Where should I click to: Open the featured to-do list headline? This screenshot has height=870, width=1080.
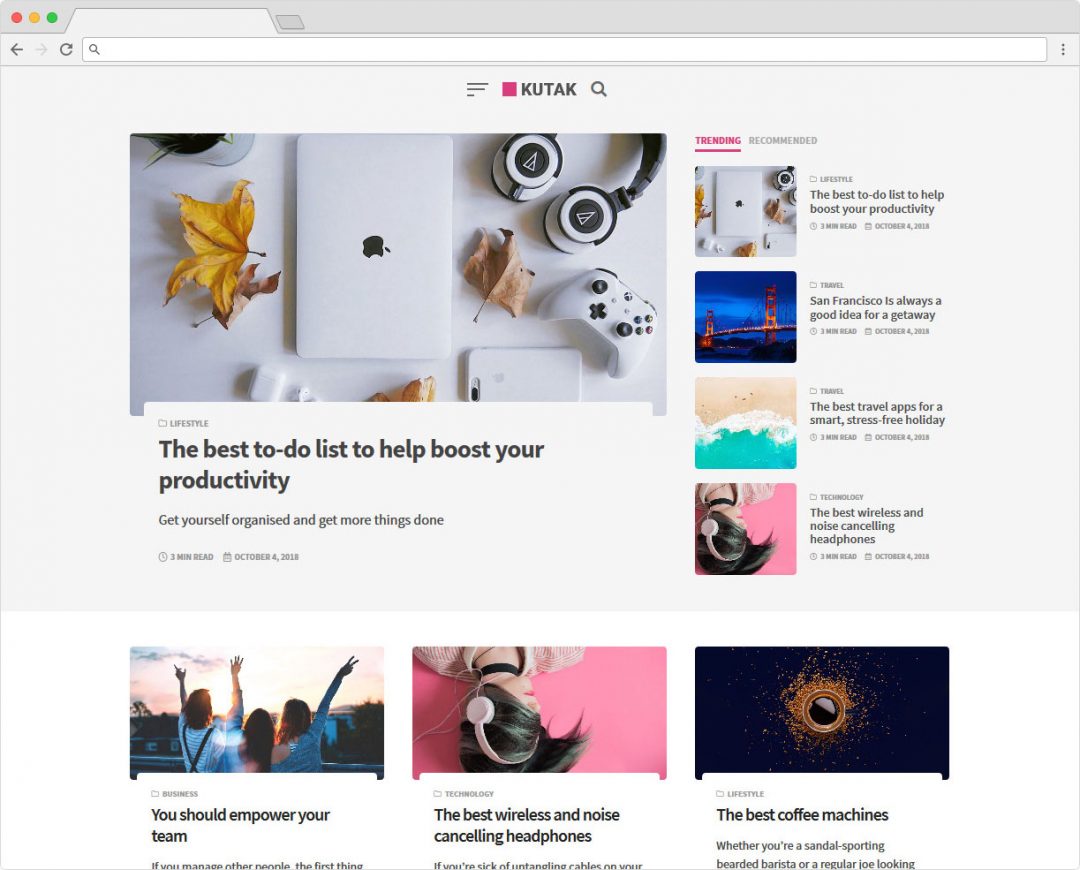(351, 465)
